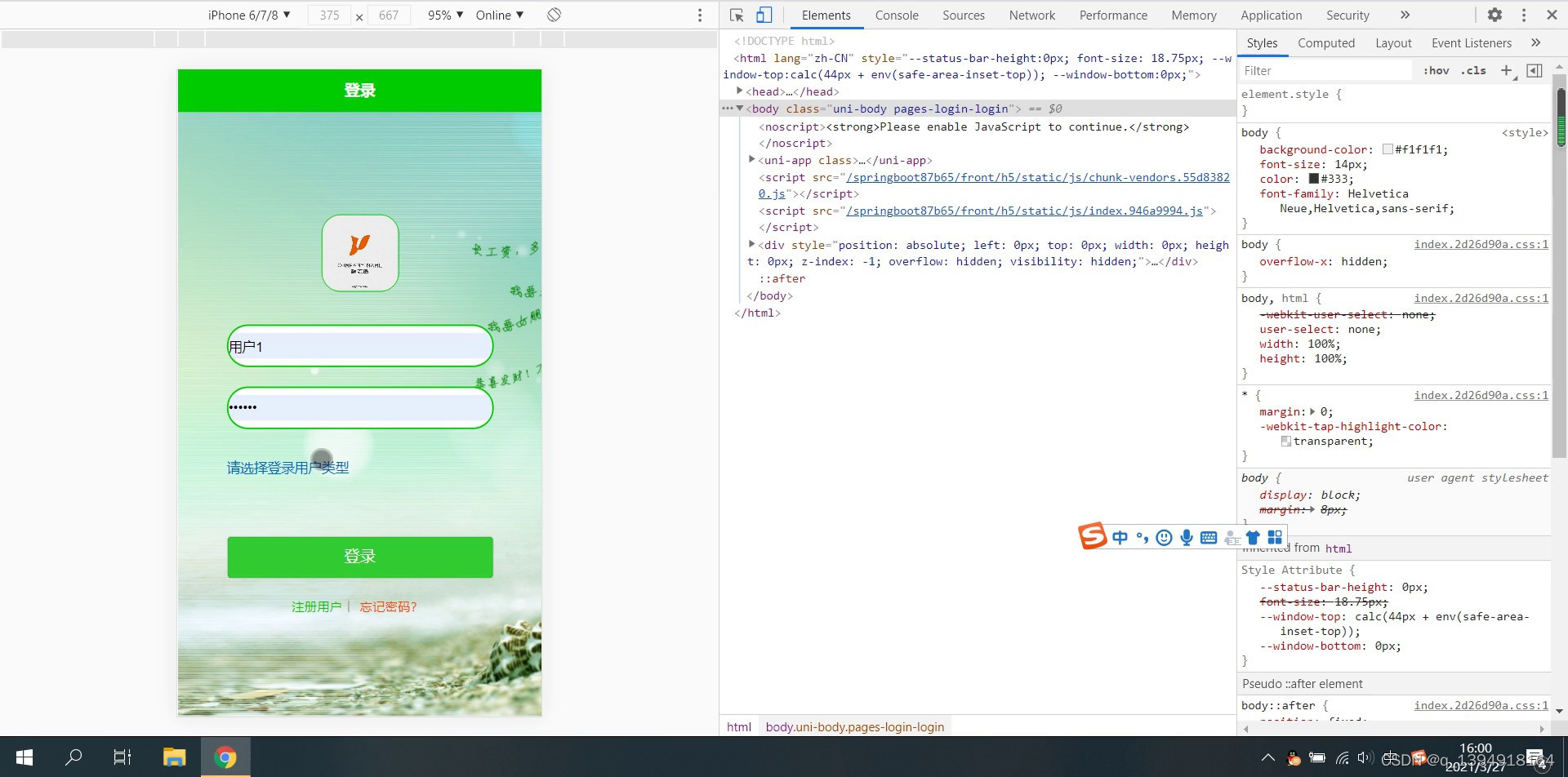Open index.2d26d90a.css:1 link for overflow-x rule
This screenshot has width=1568, height=777.
click(x=1481, y=244)
